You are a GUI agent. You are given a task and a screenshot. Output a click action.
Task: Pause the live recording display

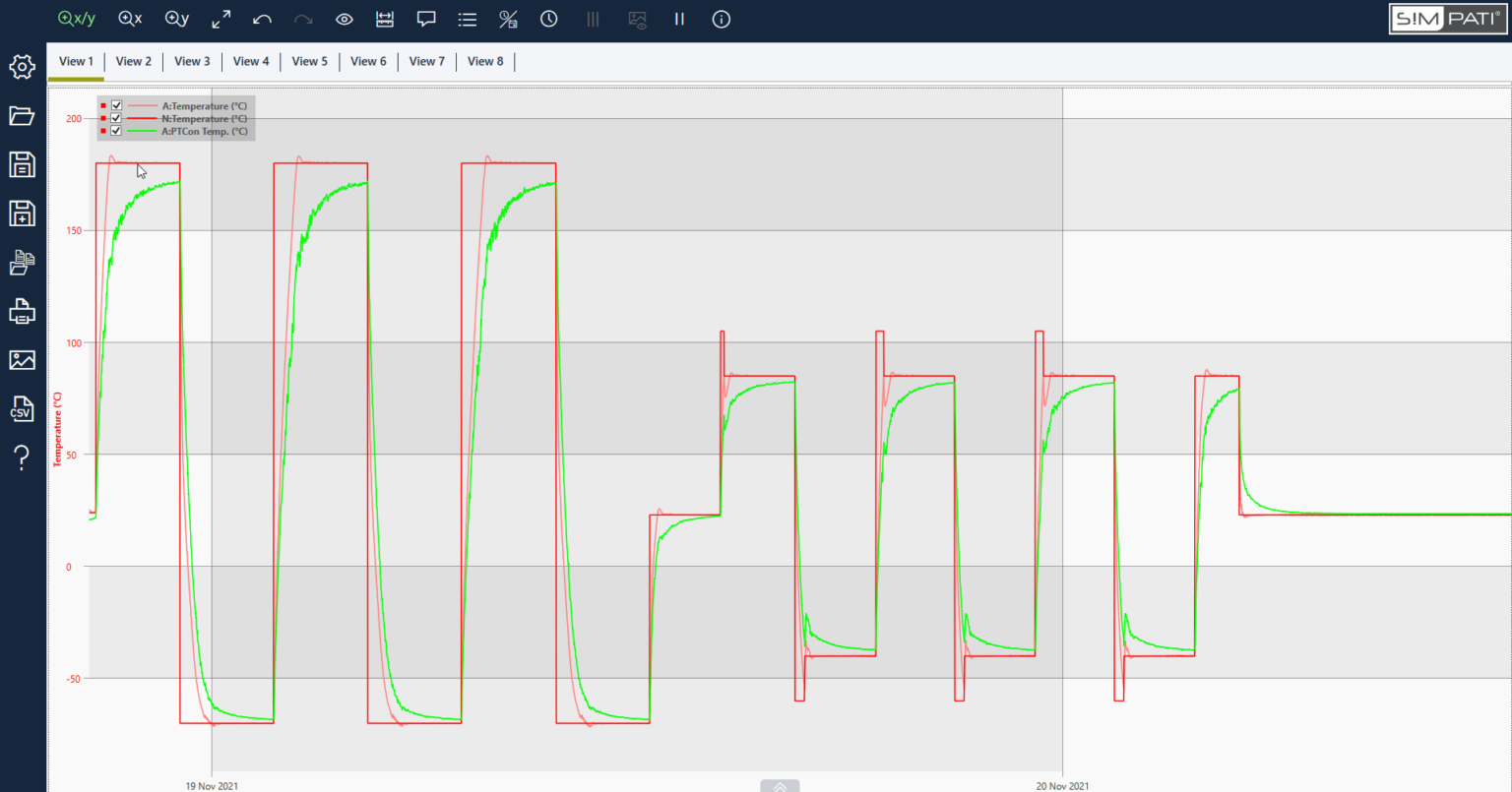(x=679, y=19)
